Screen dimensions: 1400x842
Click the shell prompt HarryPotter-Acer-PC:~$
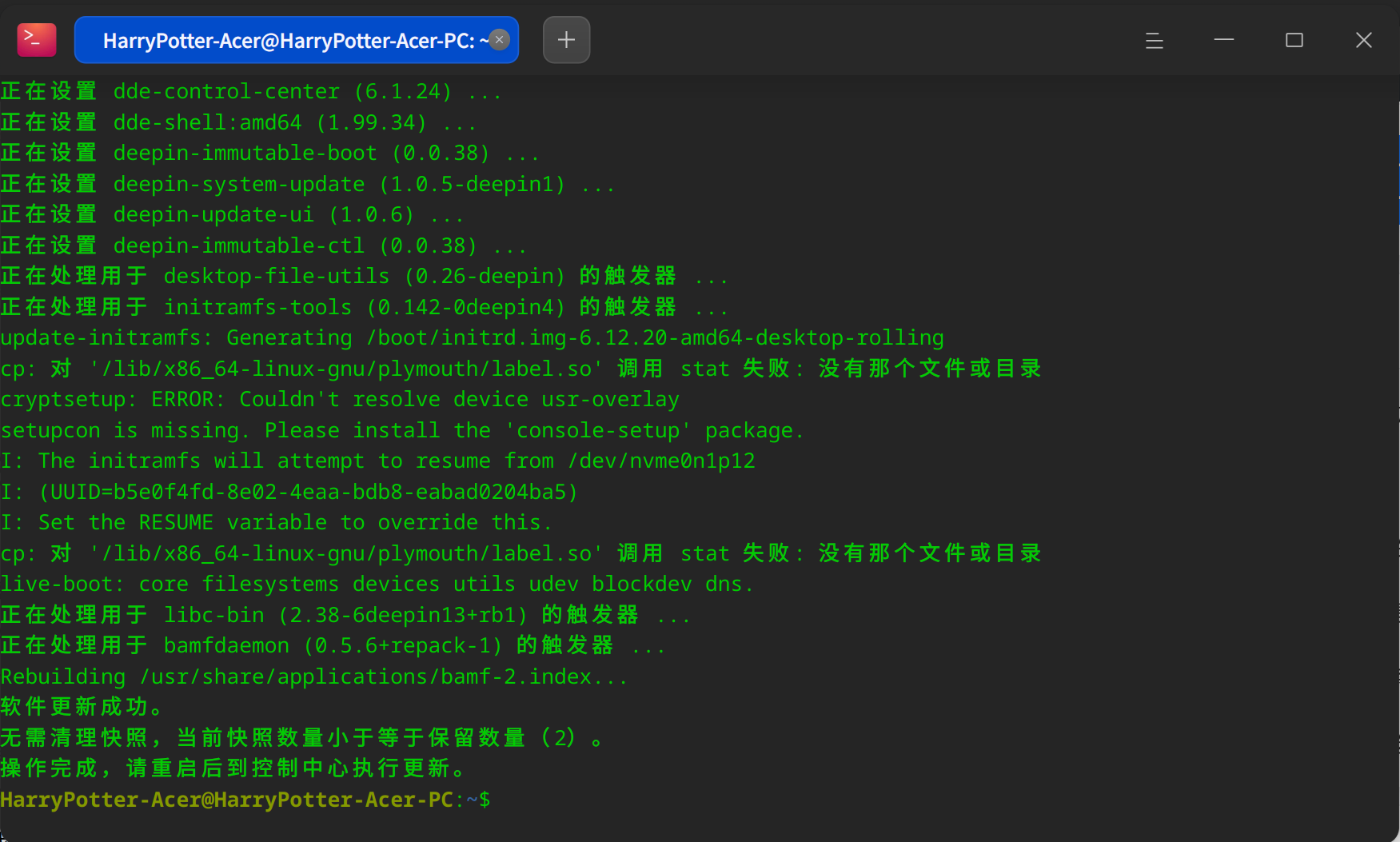pos(245,800)
